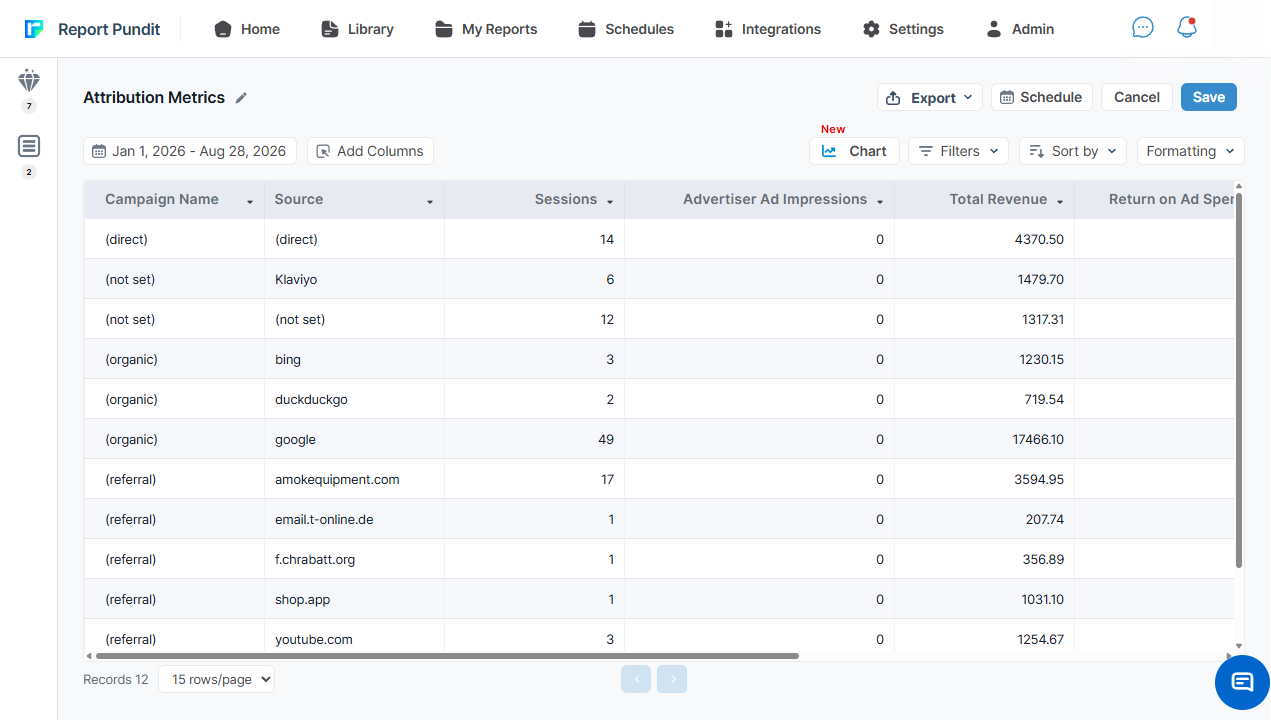The image size is (1271, 720).
Task: Open Campaign Name column menu arrow
Action: (x=250, y=202)
